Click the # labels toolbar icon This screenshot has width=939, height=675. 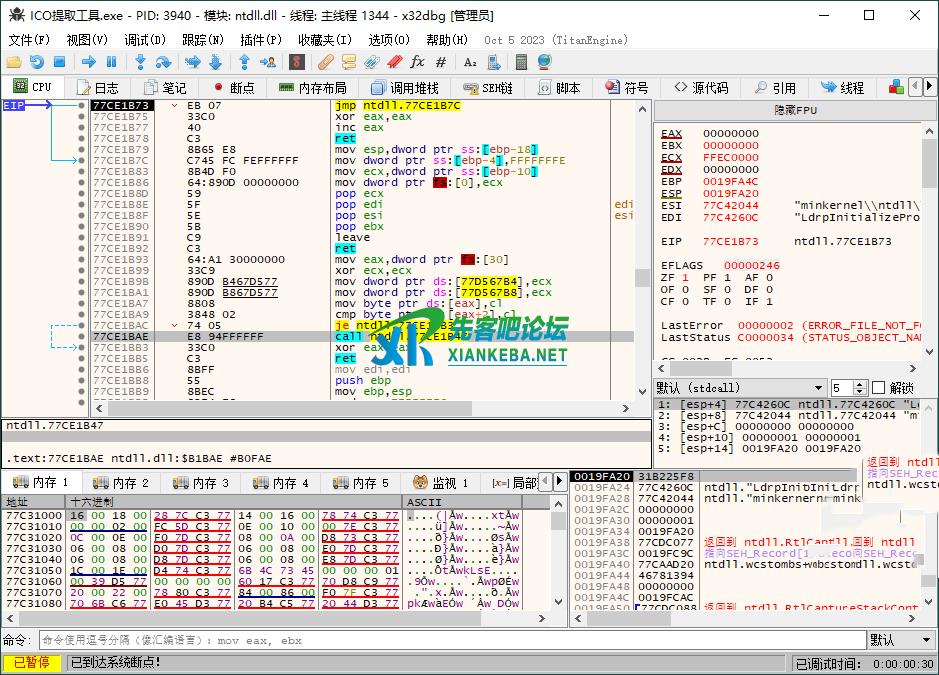(x=440, y=62)
